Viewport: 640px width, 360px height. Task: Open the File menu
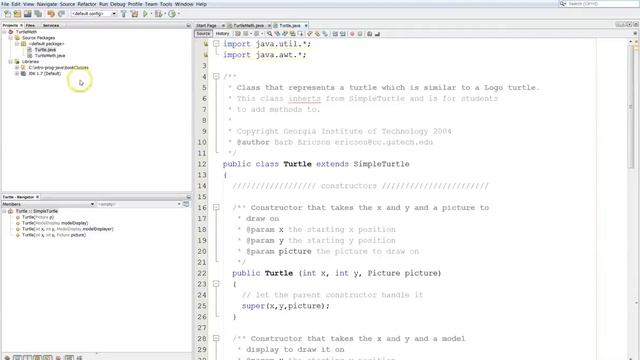(5, 4)
